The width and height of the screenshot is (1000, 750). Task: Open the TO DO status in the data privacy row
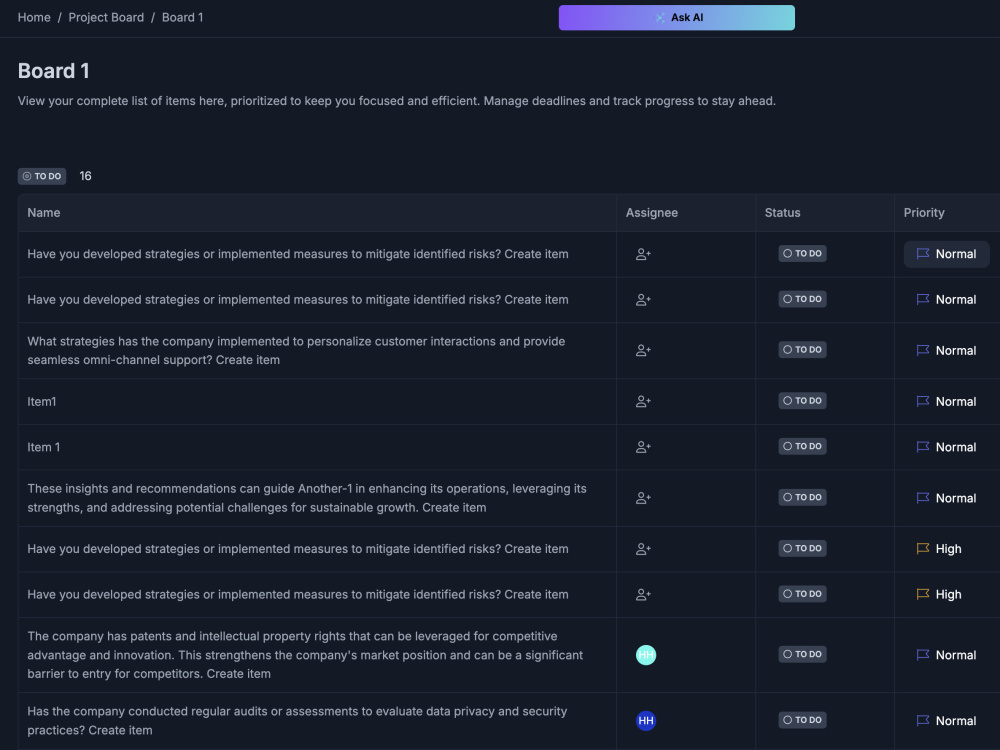click(802, 720)
